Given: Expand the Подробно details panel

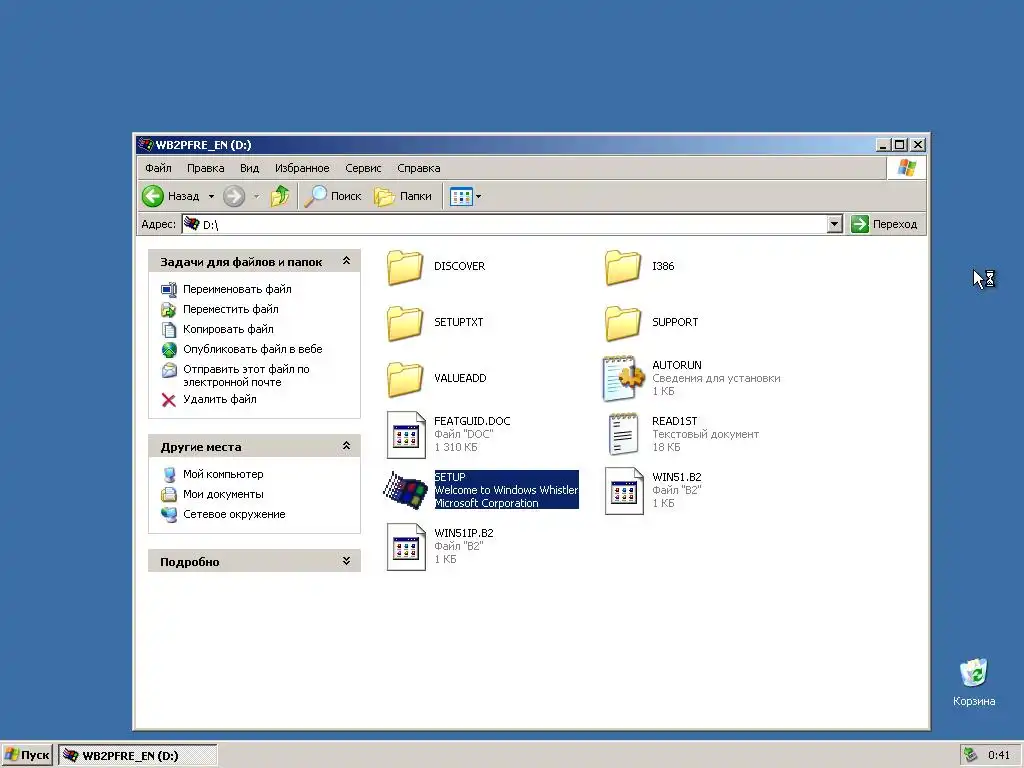Looking at the screenshot, I should pyautogui.click(x=346, y=561).
